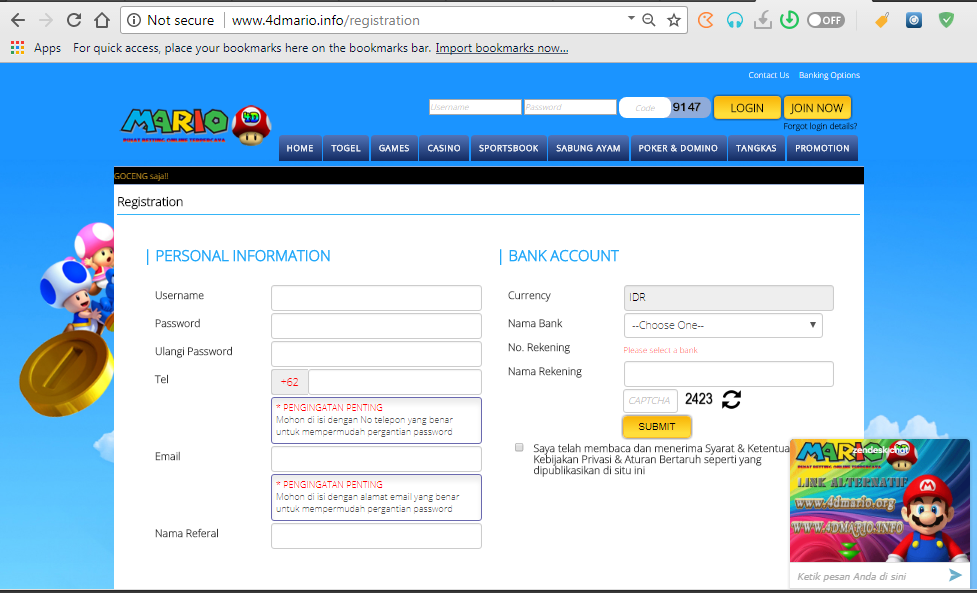Focus the header Username login field

[x=475, y=107]
